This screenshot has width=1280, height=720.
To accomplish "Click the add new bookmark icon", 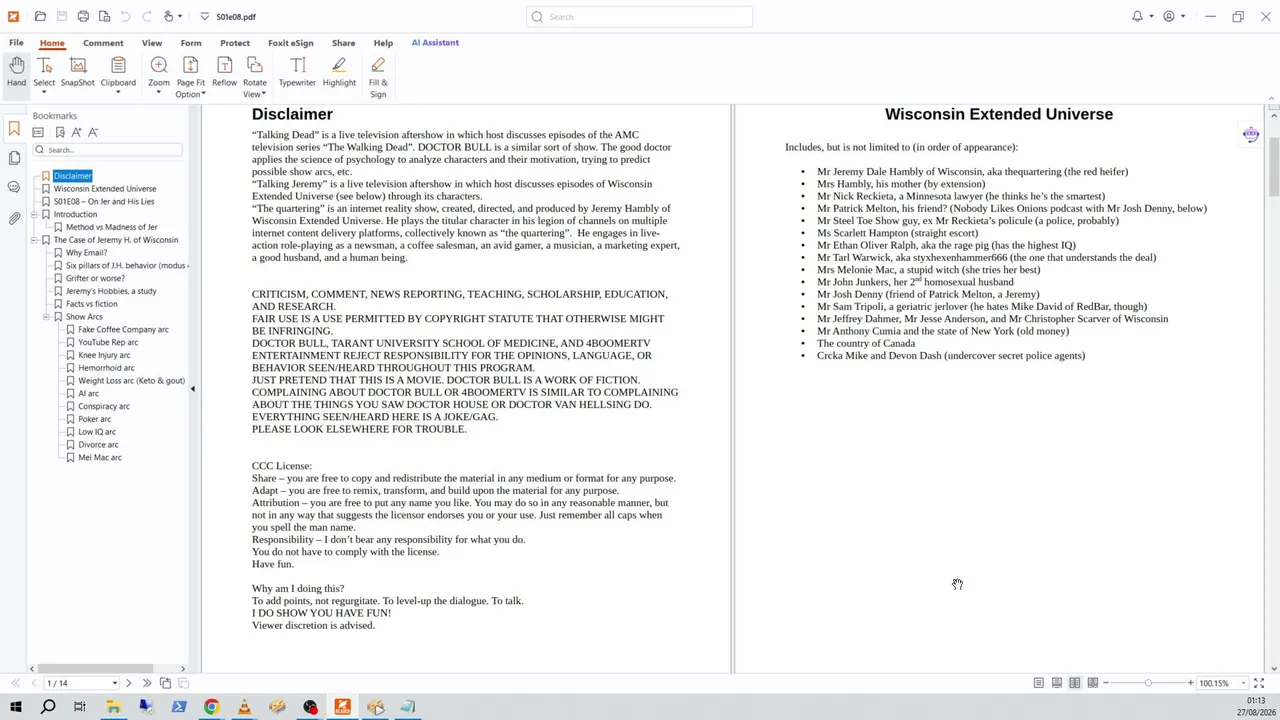I will (60, 132).
